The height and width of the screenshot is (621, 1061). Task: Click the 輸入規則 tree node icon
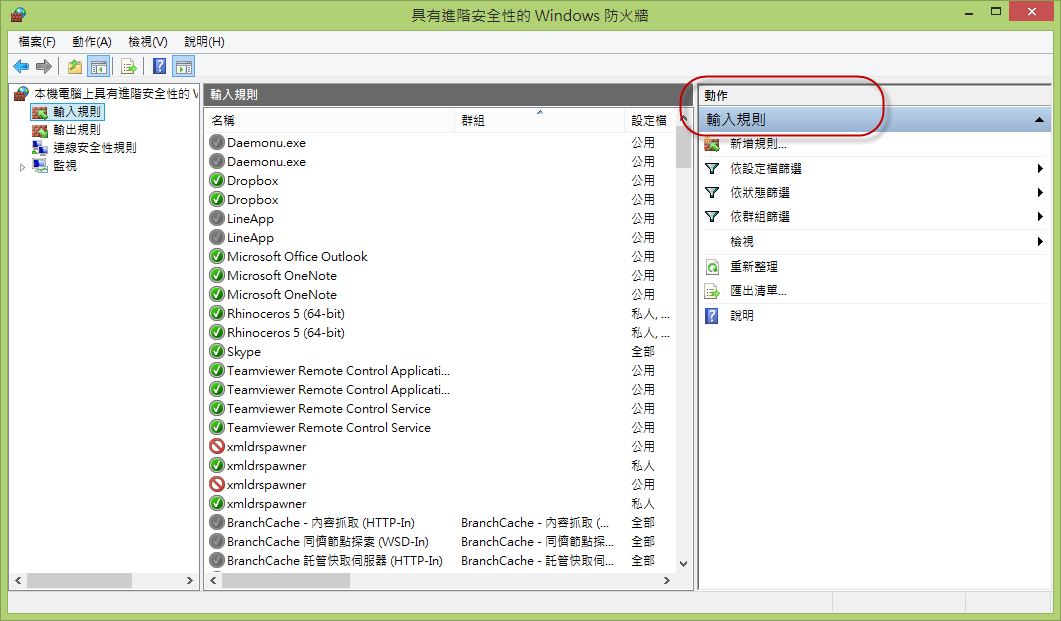(x=40, y=112)
